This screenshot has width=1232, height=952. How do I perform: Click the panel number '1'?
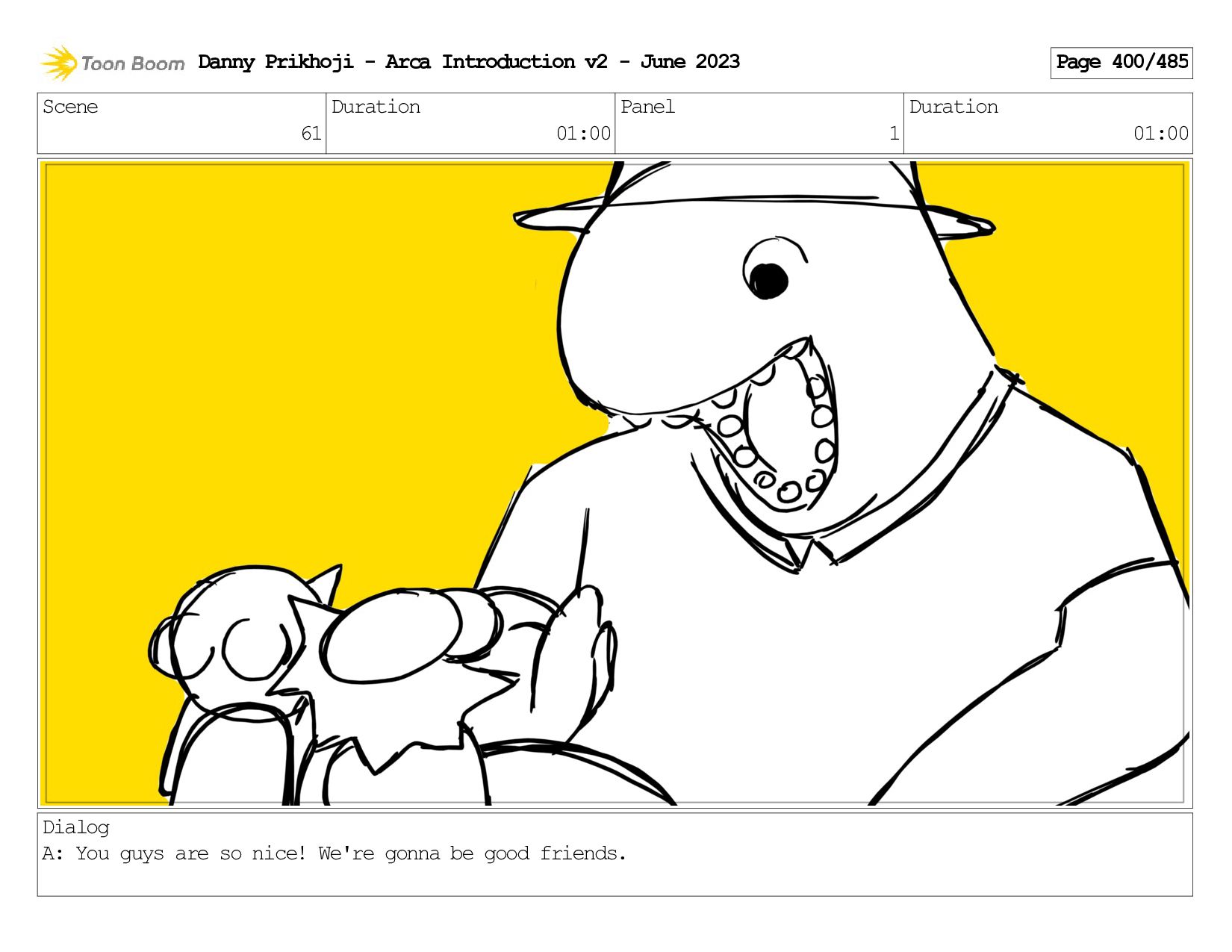tap(894, 134)
